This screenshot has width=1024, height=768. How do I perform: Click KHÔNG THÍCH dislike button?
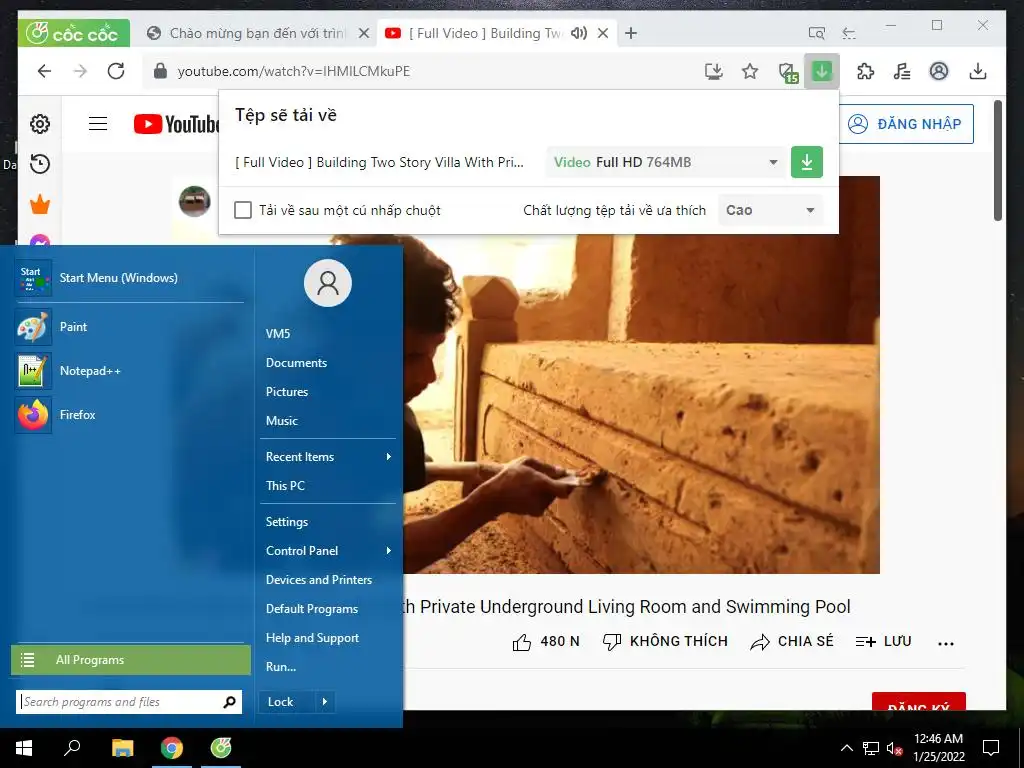click(665, 641)
